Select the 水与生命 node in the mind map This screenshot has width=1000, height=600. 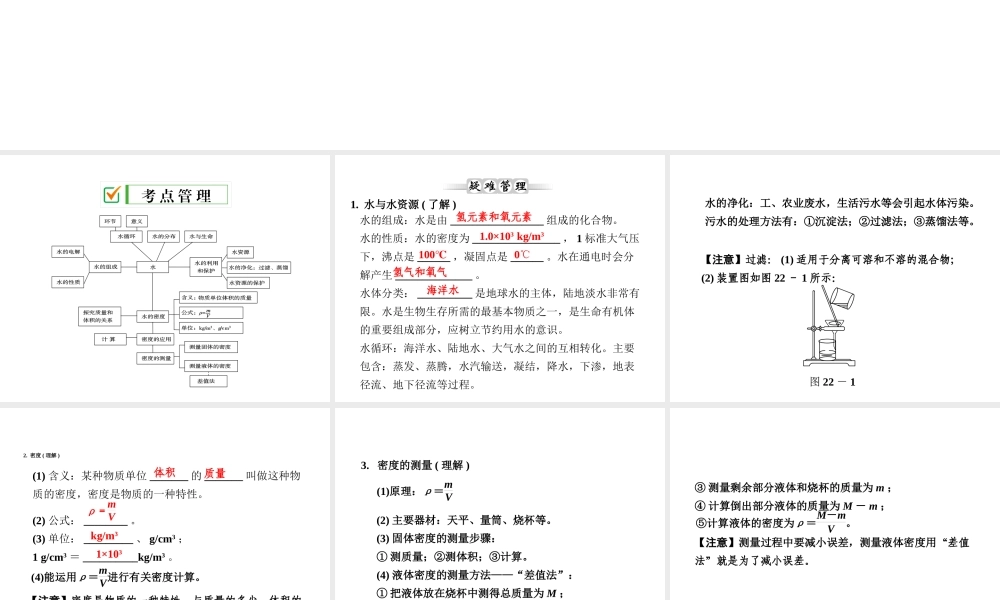click(x=200, y=237)
